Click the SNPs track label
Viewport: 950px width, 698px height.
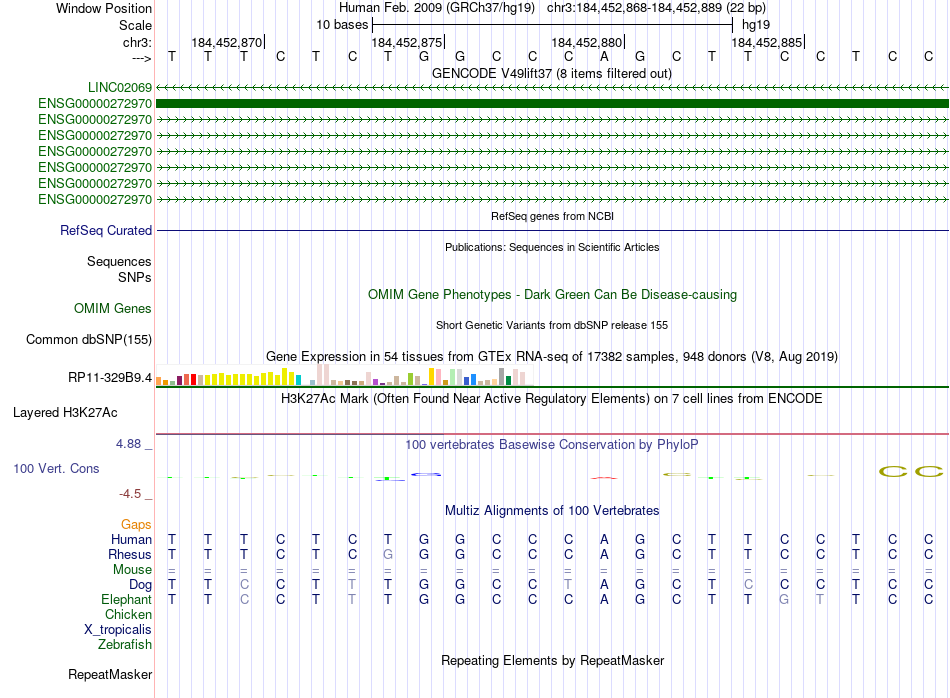135,277
